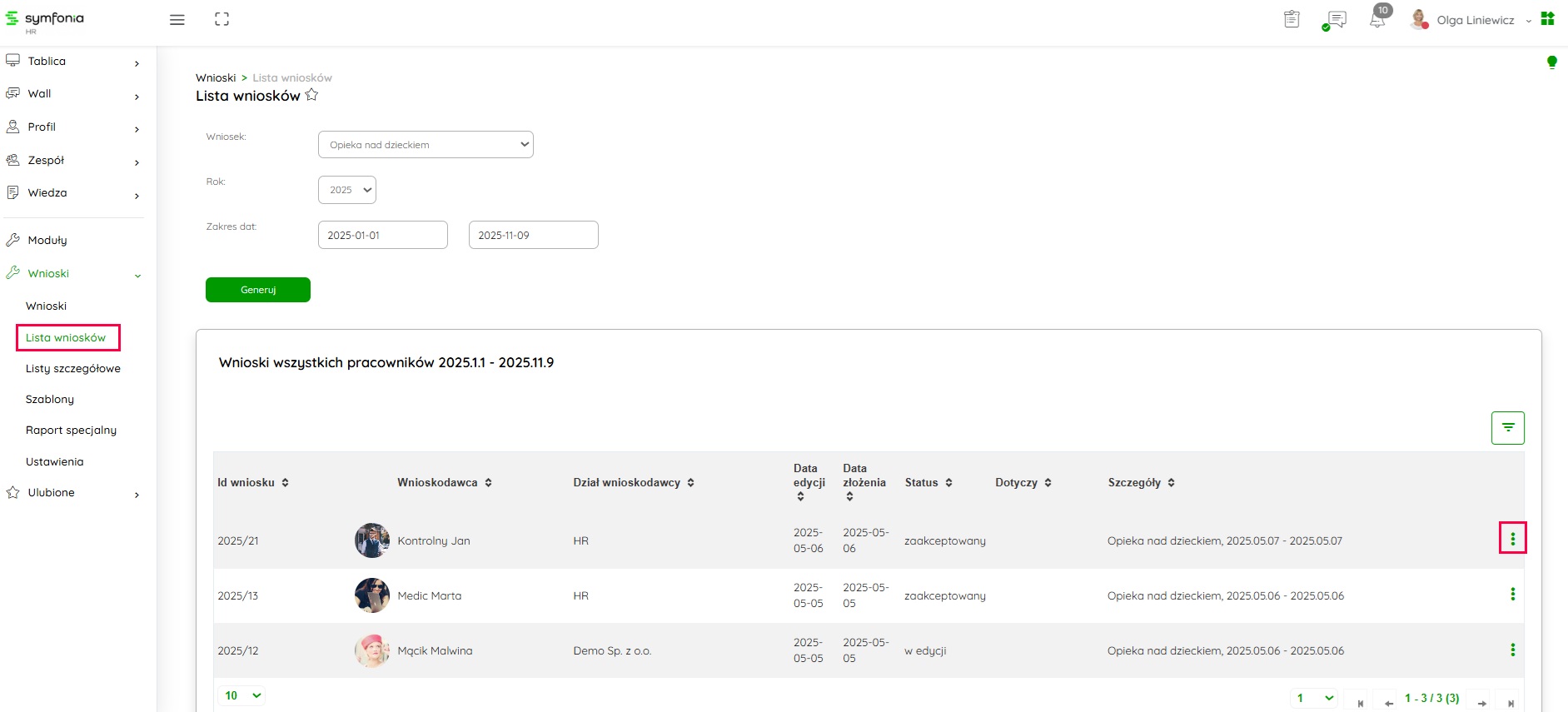Open Listy szczegółowe in sidebar

(73, 369)
